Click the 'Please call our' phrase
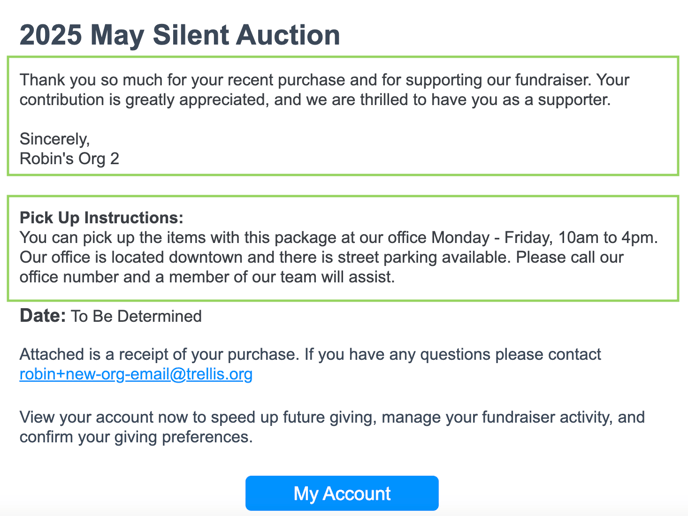The image size is (688, 516). point(570,257)
